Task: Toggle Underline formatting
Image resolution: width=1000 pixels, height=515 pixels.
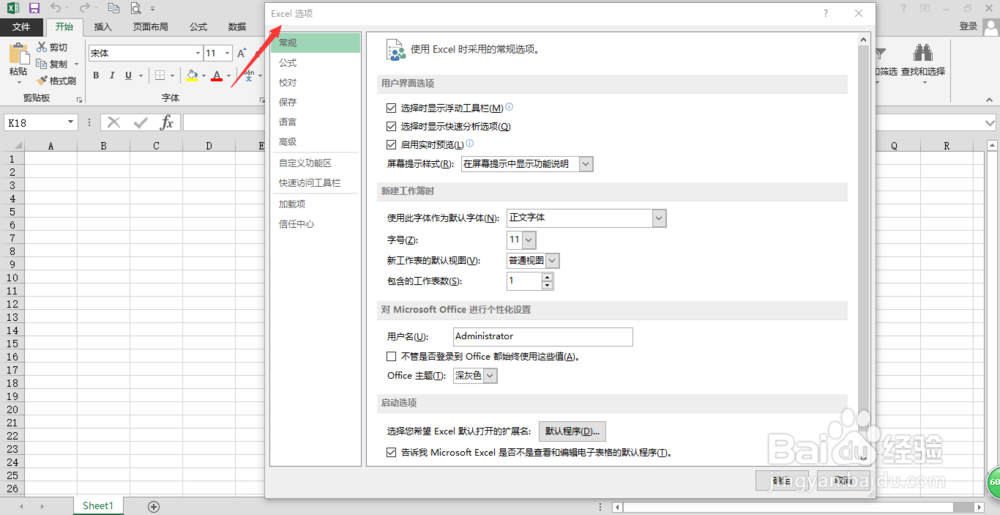Action: tap(128, 75)
